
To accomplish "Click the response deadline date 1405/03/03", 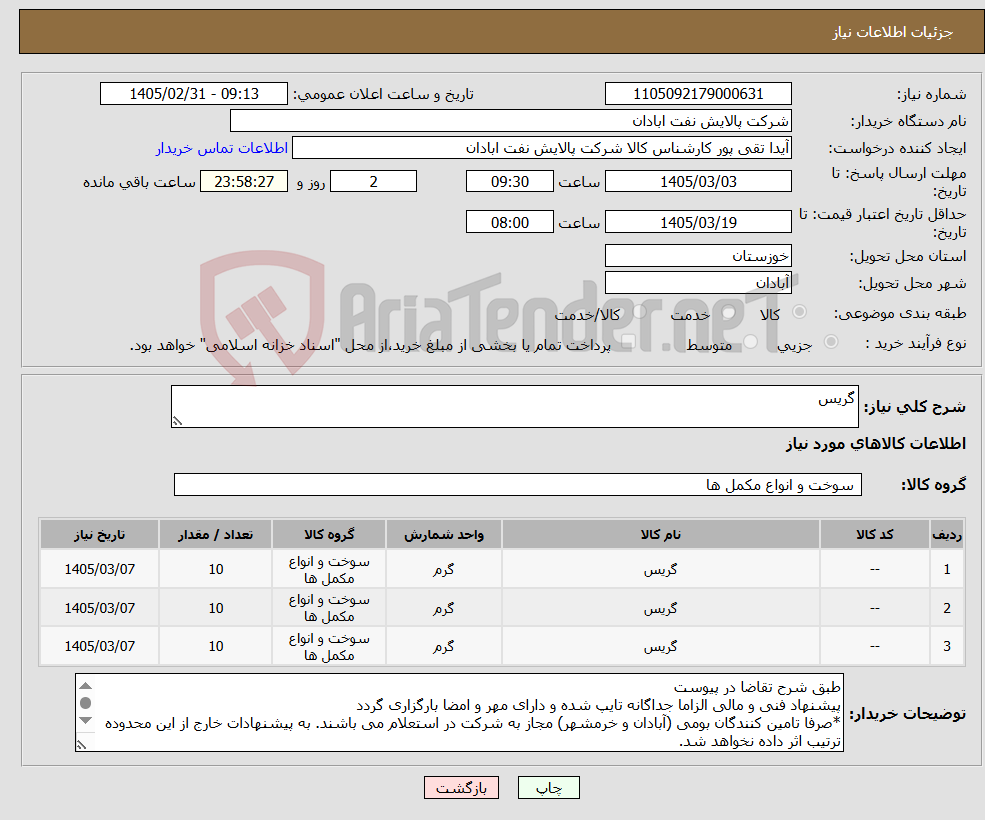I will (698, 182).
